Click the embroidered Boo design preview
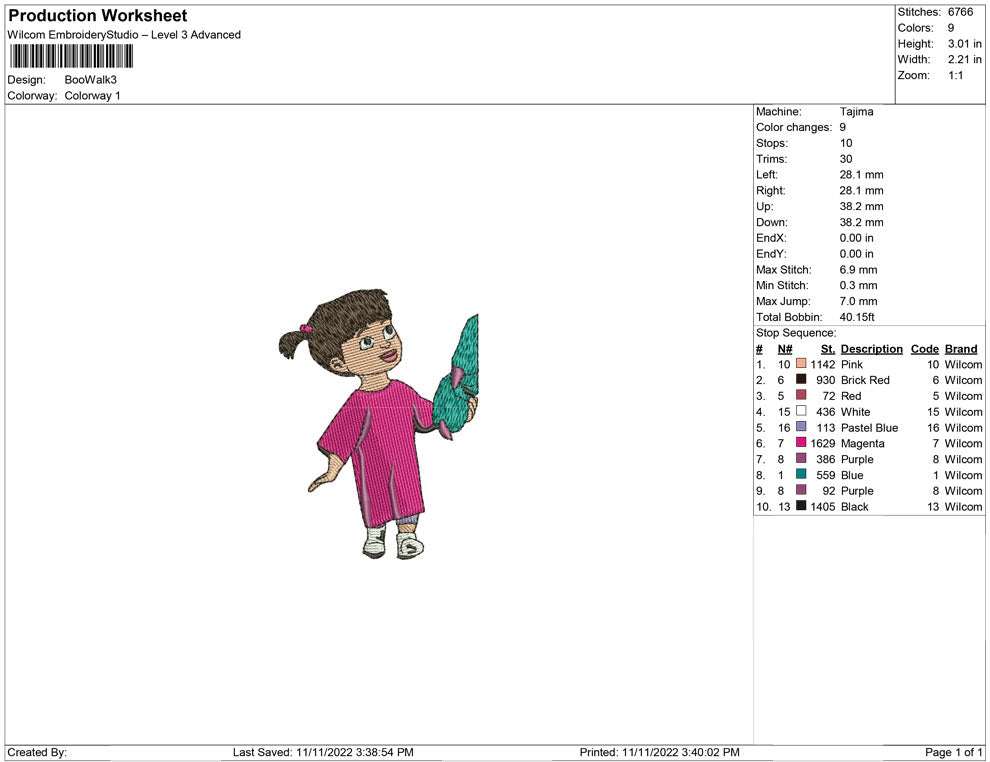 pyautogui.click(x=379, y=424)
